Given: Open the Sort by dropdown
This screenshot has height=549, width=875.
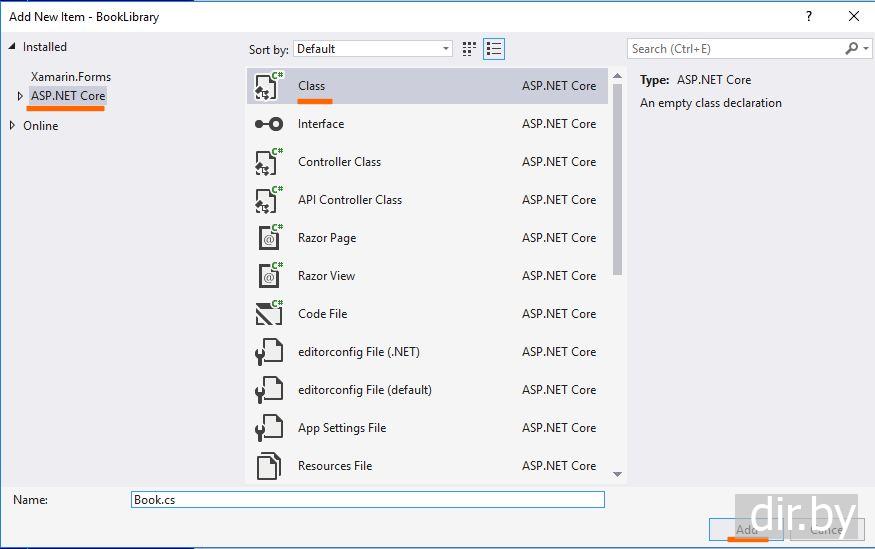Looking at the screenshot, I should coord(373,49).
